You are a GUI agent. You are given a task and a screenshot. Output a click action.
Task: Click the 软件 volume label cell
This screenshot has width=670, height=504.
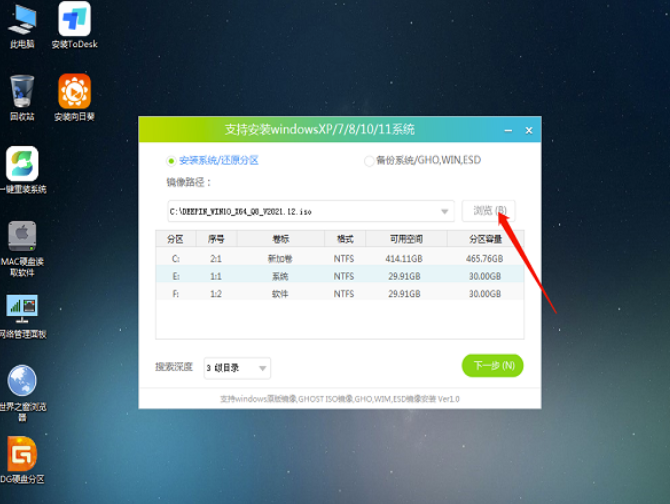tap(280, 293)
